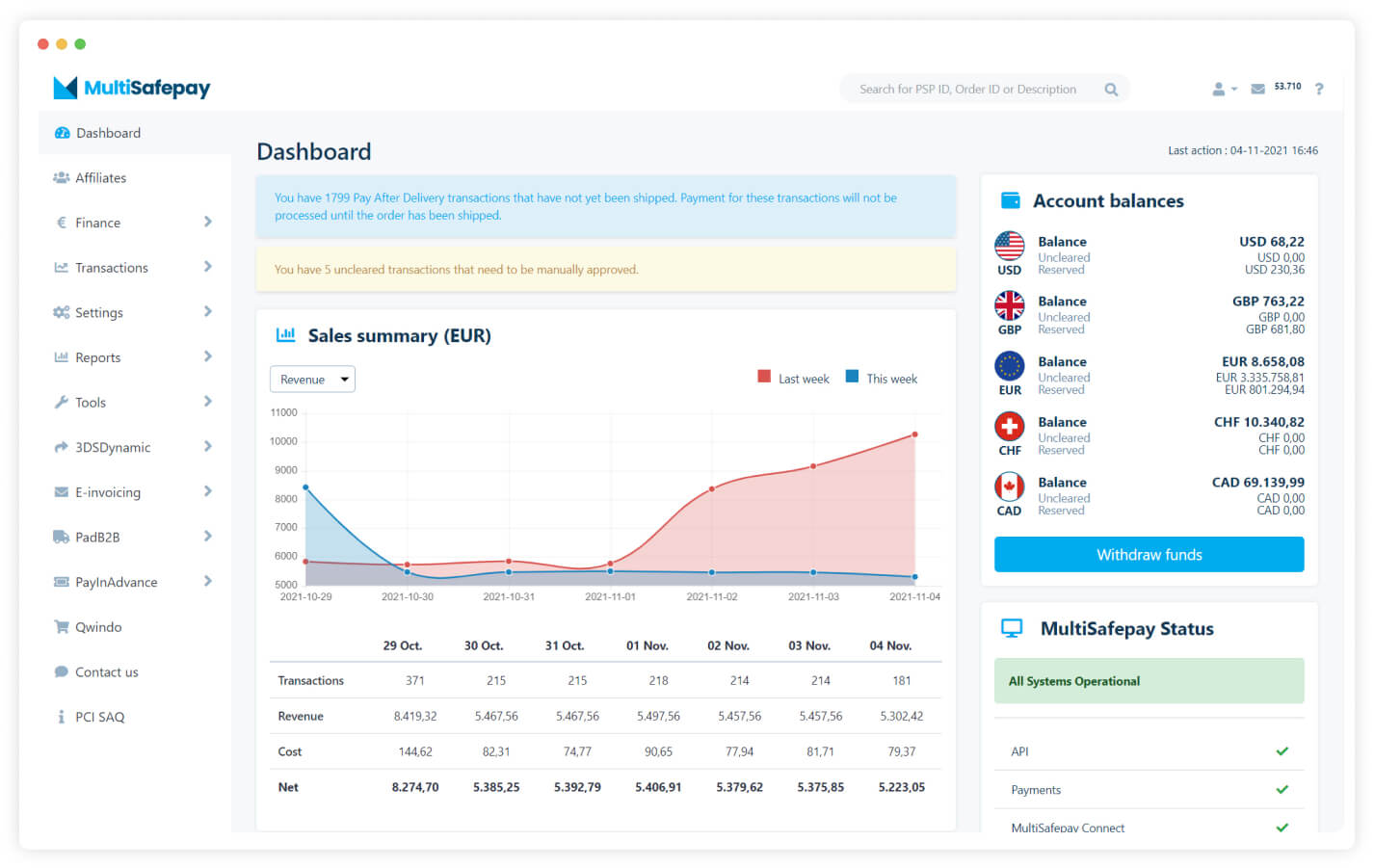Open the user account dropdown in header
Viewport: 1374px width, 868px height.
point(1224,89)
